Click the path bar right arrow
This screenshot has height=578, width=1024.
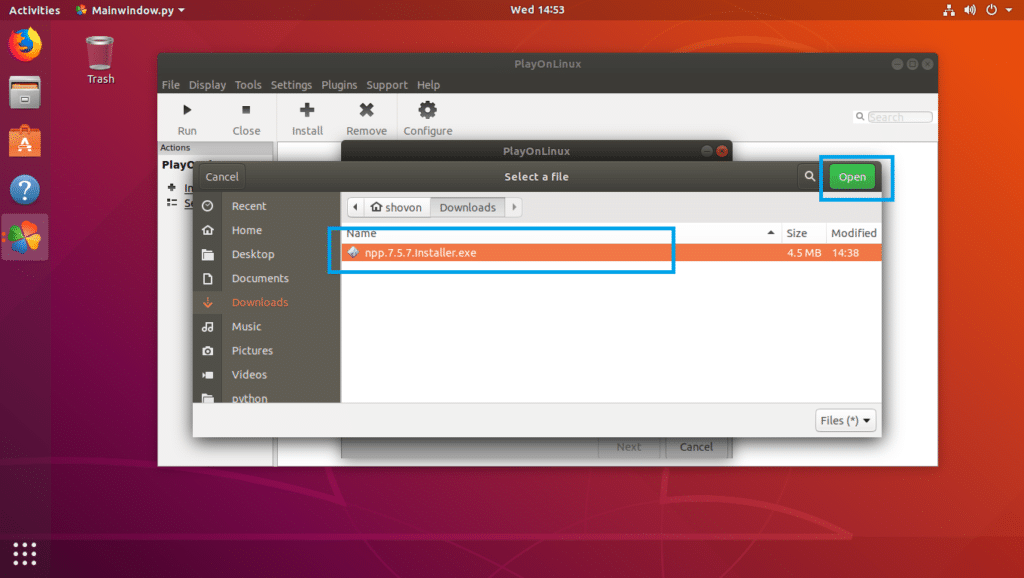tap(514, 207)
